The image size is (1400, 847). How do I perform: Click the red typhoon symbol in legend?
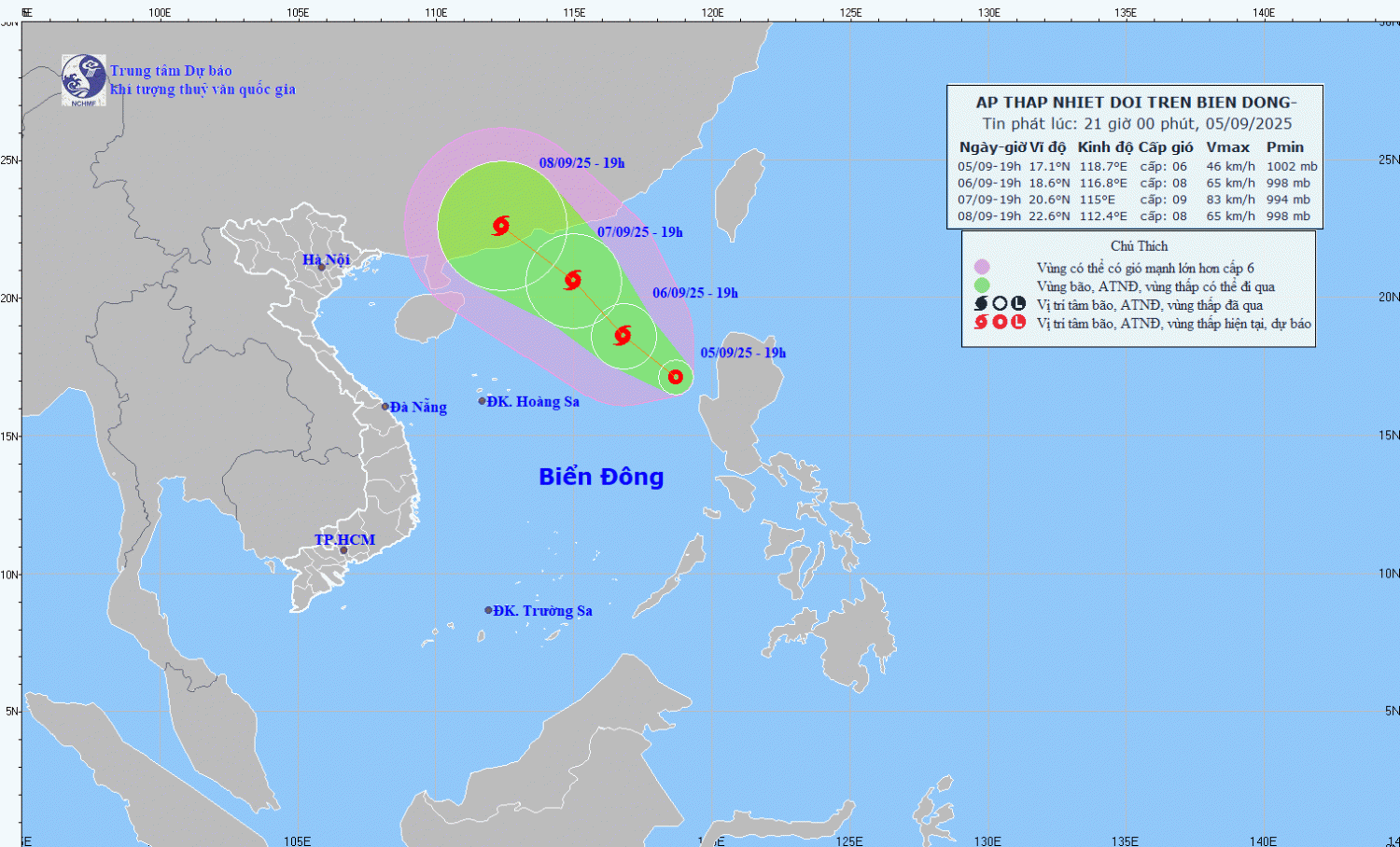click(x=981, y=323)
